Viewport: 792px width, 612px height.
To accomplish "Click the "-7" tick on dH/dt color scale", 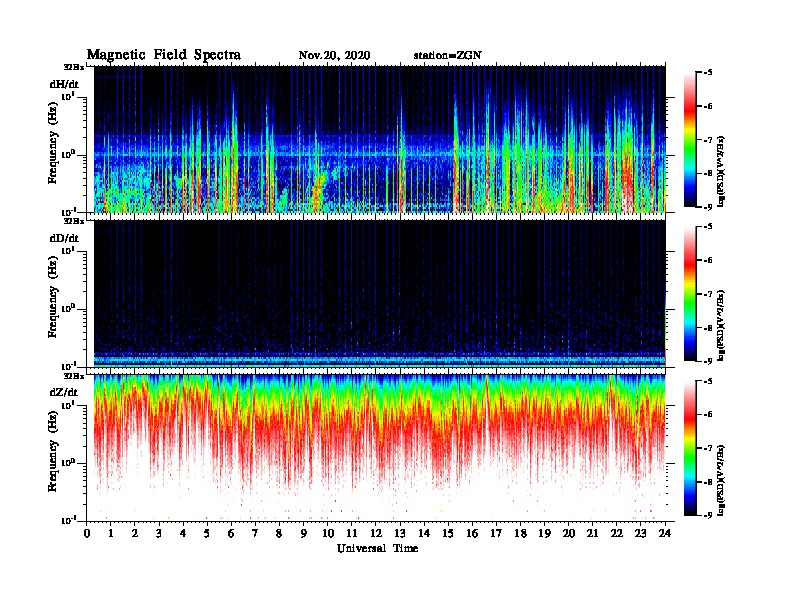I will pyautogui.click(x=708, y=140).
